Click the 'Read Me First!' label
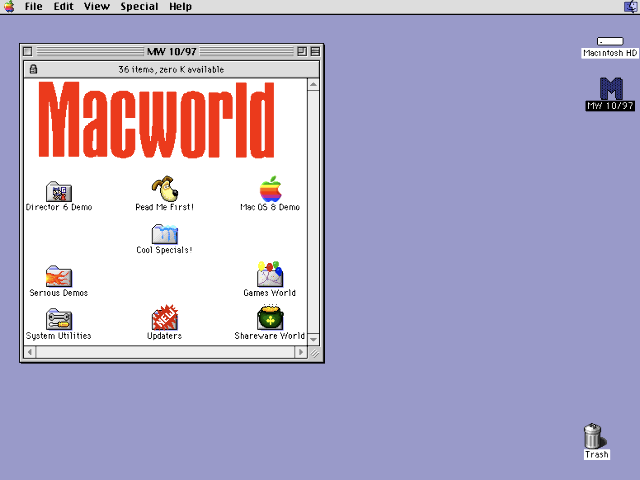Image resolution: width=640 pixels, height=480 pixels. (164, 207)
